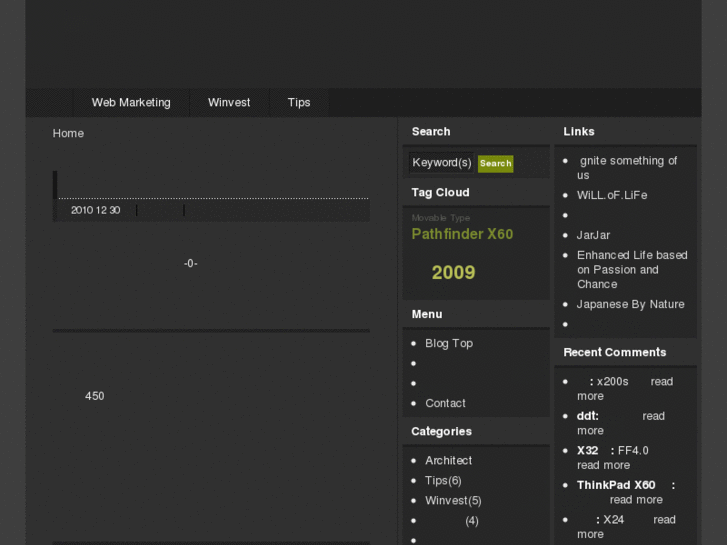Visit the WiLL.oF.LiFe link
The height and width of the screenshot is (545, 727).
[611, 195]
